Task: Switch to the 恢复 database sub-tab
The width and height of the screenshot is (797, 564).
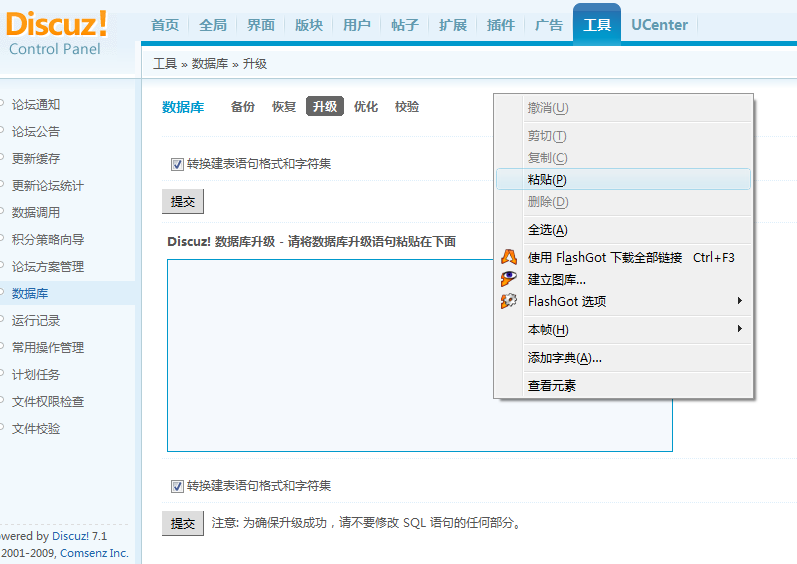Action: click(x=284, y=107)
